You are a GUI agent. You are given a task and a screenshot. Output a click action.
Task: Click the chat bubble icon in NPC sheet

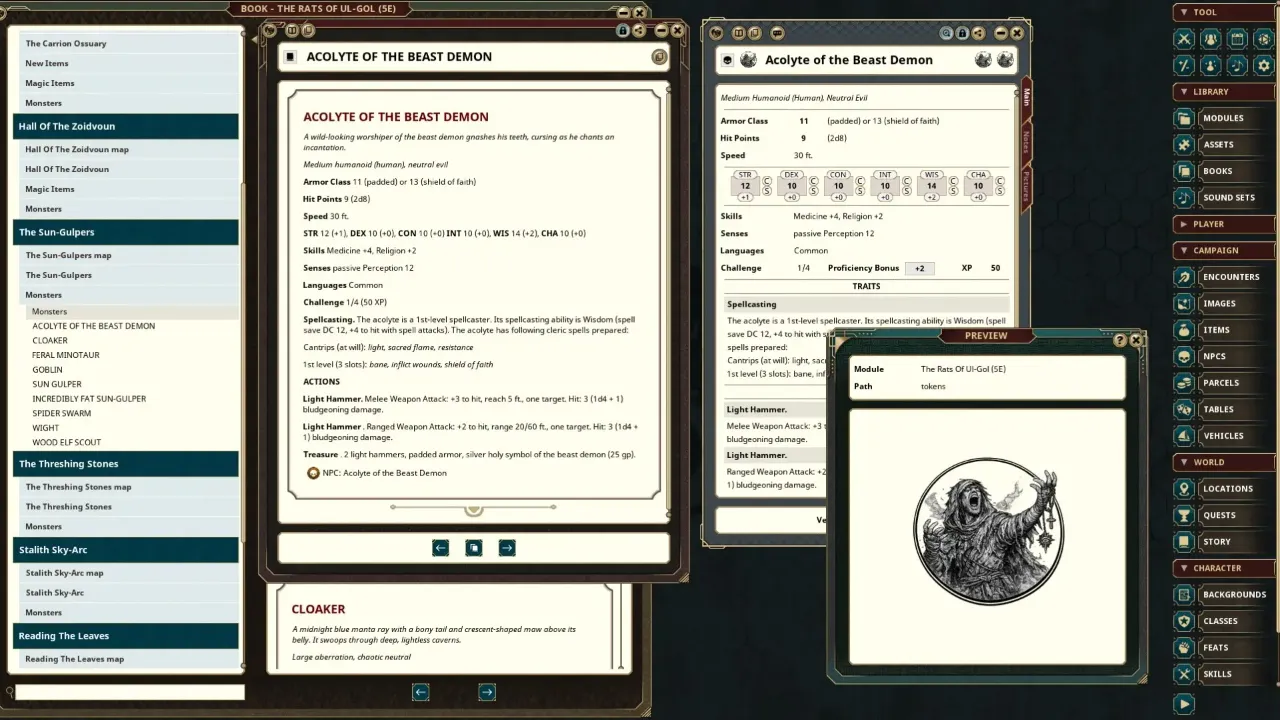click(778, 33)
